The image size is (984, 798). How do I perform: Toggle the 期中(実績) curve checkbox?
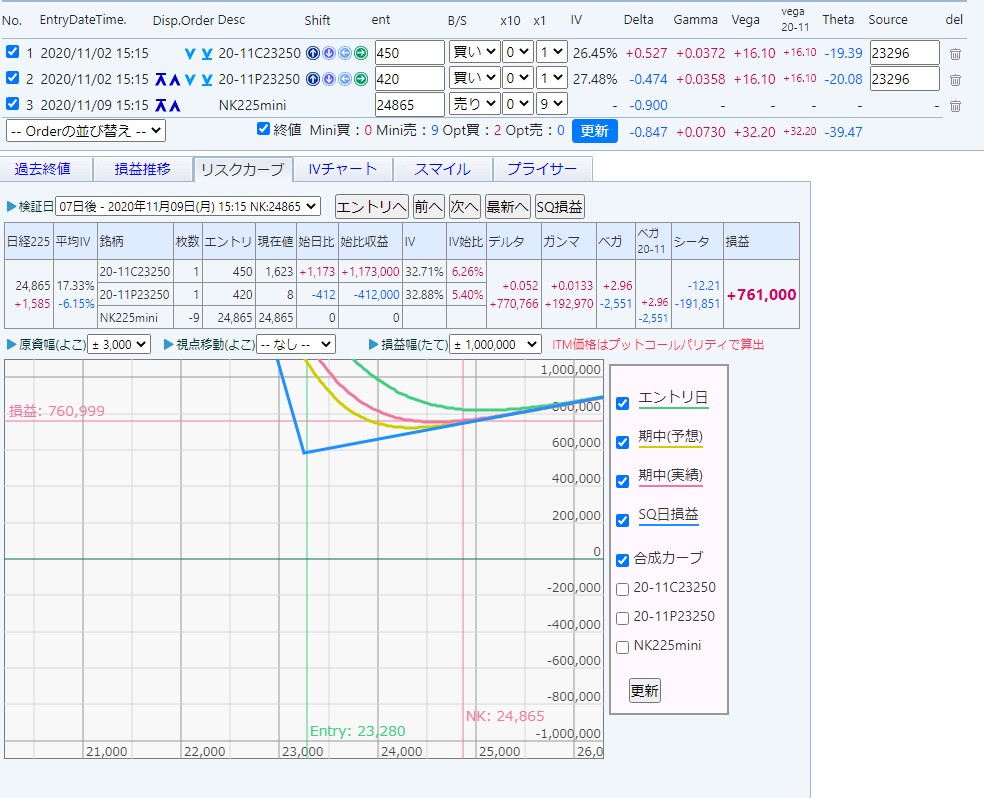coord(623,481)
